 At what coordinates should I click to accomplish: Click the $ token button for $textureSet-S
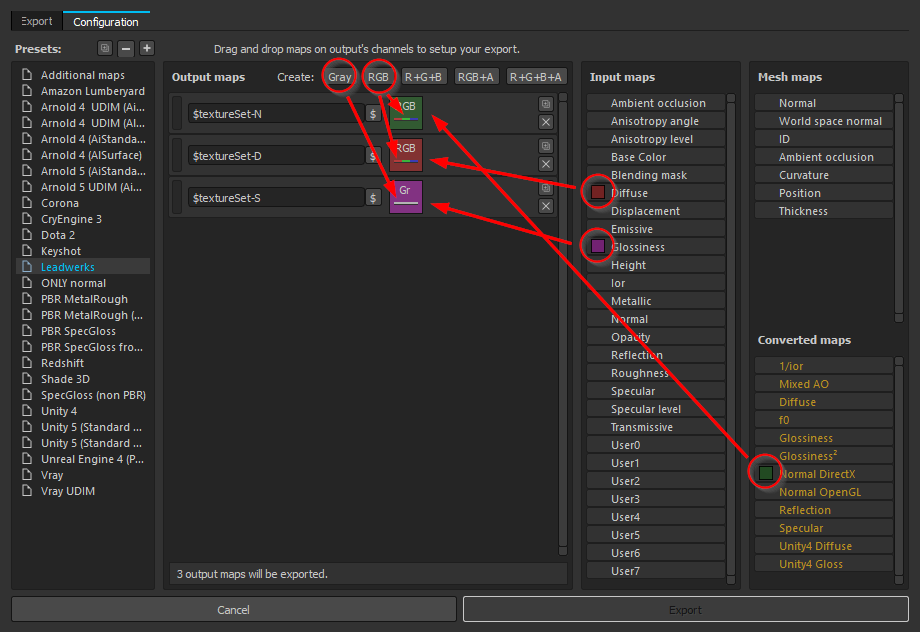(373, 198)
